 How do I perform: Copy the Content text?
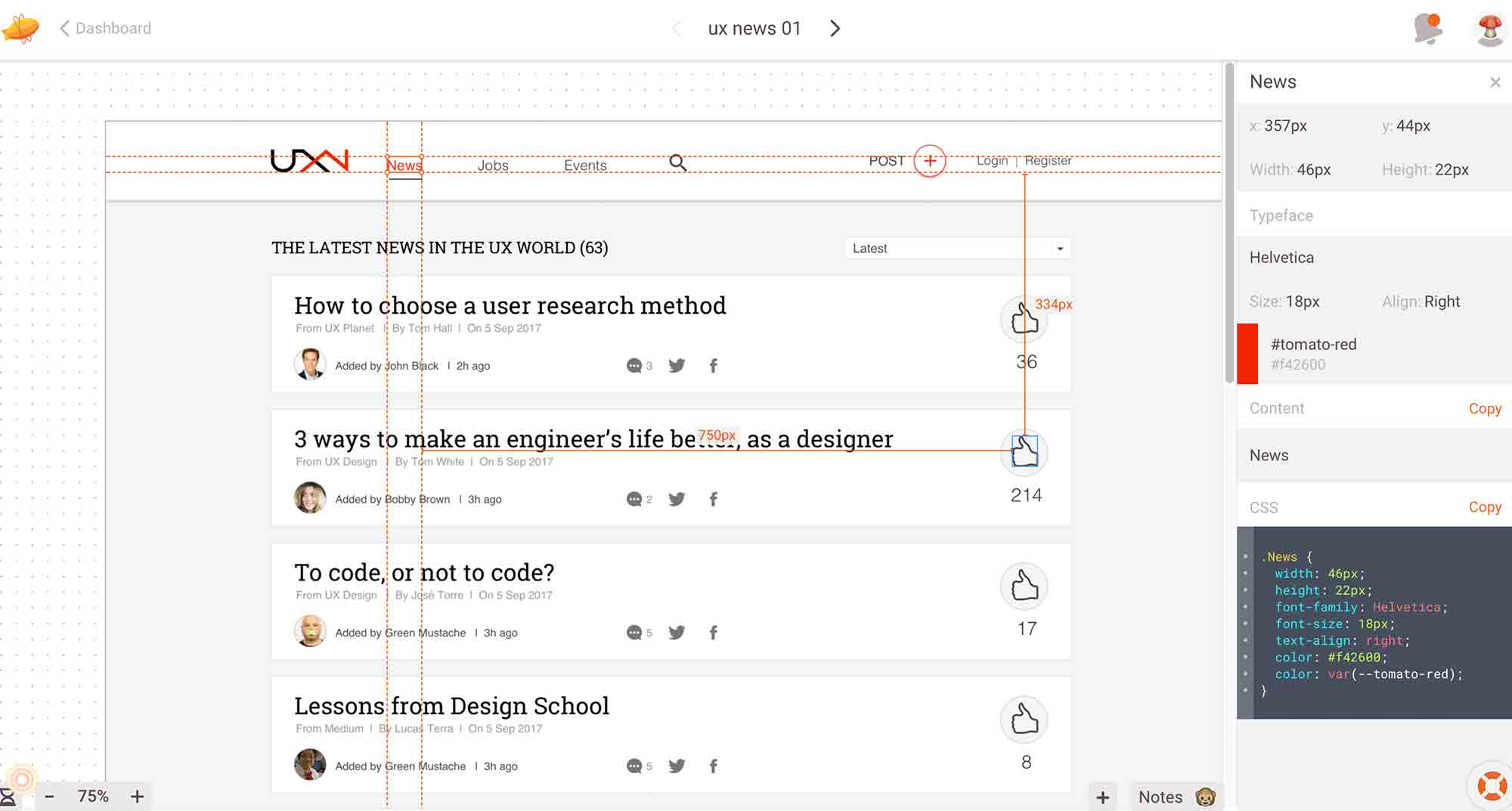point(1484,409)
